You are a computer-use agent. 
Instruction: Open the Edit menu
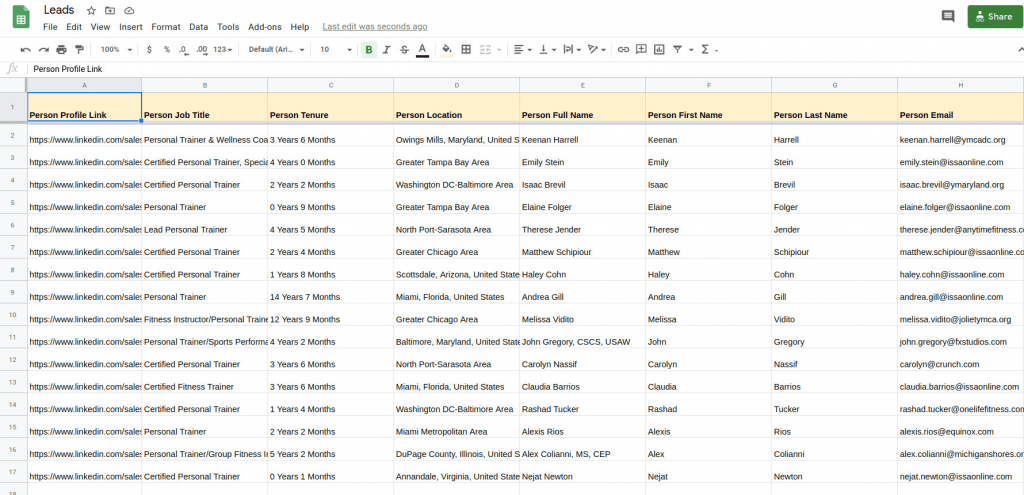click(x=74, y=27)
